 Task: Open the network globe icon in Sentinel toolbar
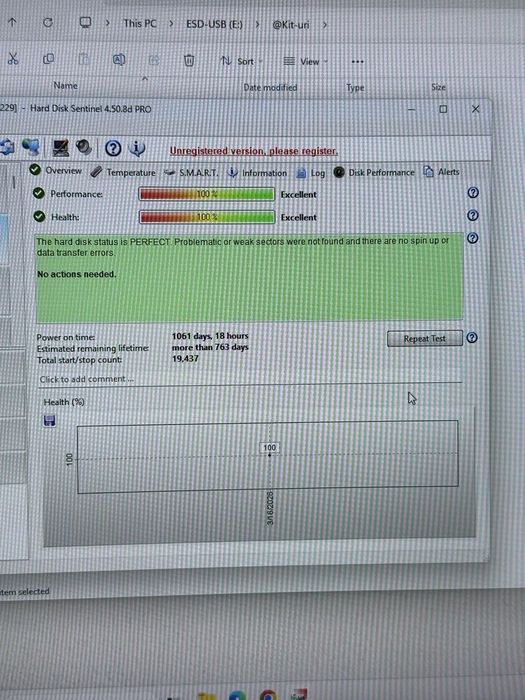(31, 147)
